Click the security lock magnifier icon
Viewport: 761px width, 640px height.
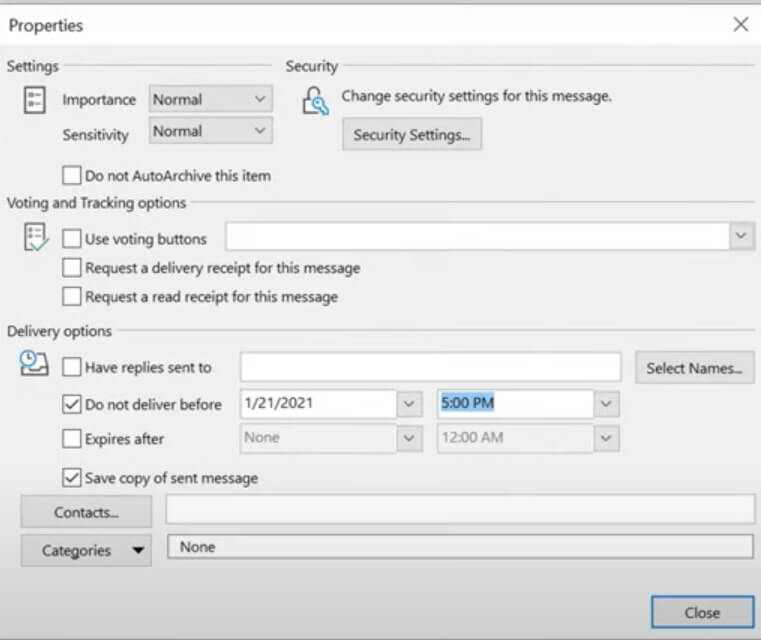pos(316,101)
